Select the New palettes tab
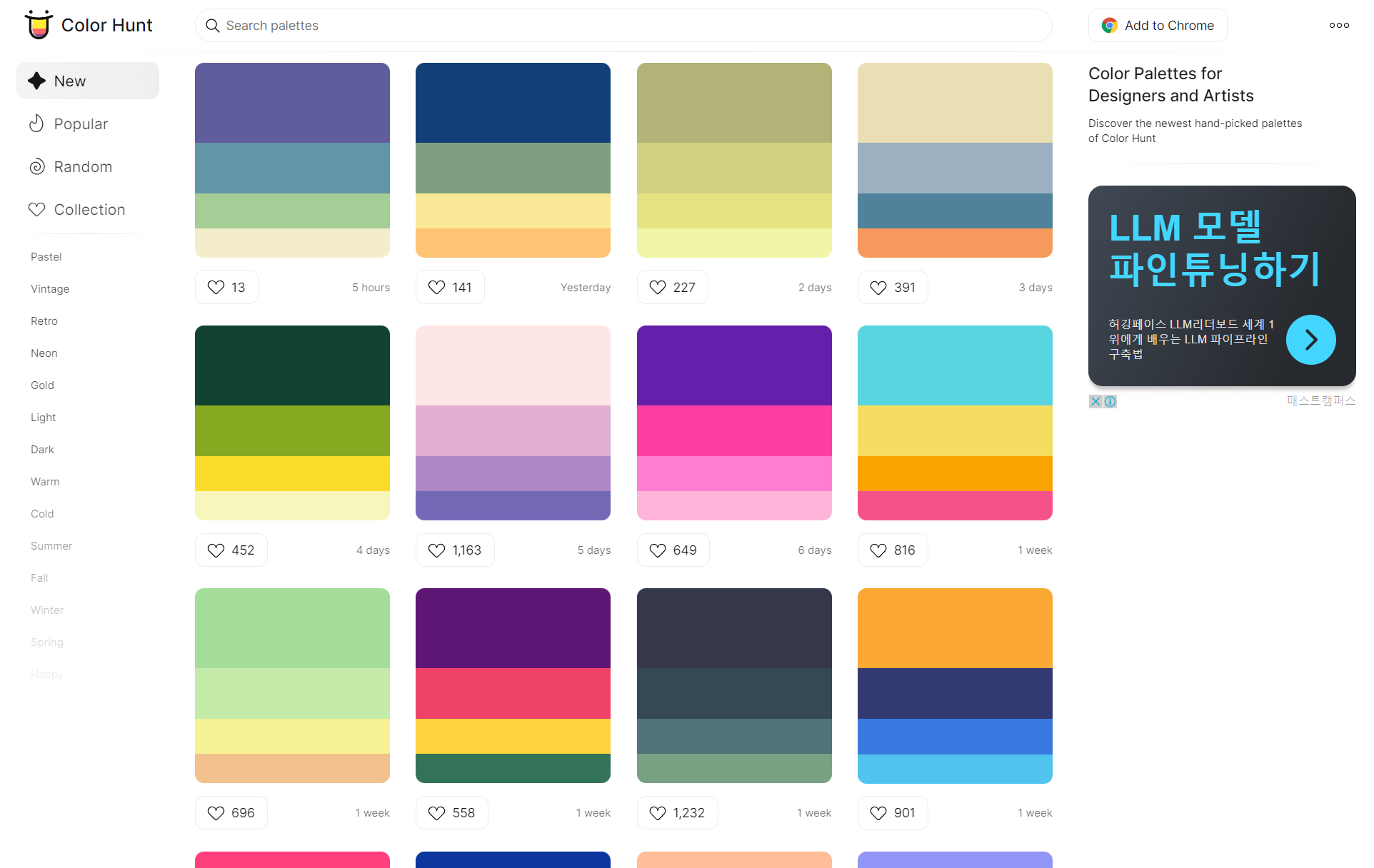The image size is (1374, 868). (70, 81)
